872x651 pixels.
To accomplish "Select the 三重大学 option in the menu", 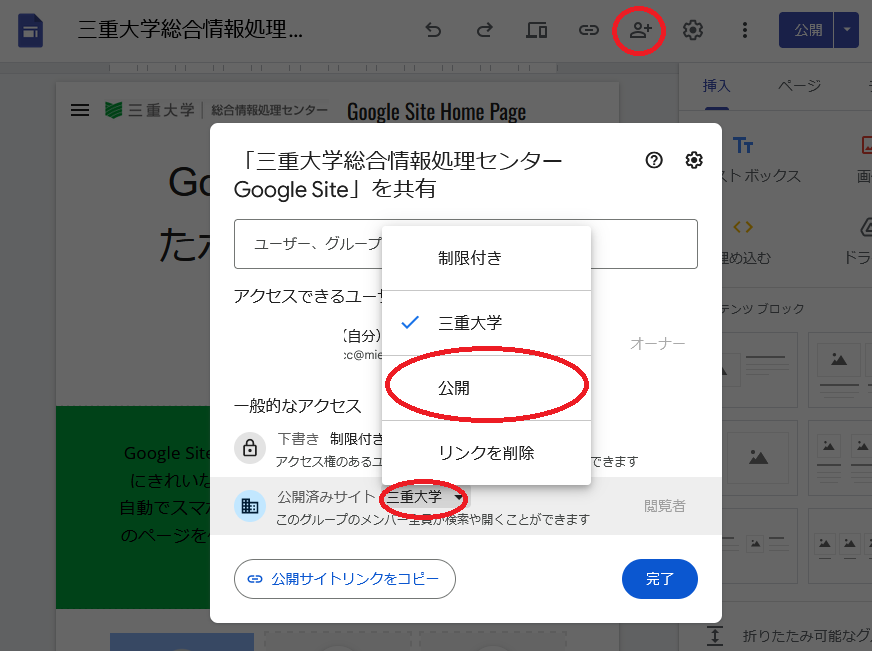I will coord(486,323).
